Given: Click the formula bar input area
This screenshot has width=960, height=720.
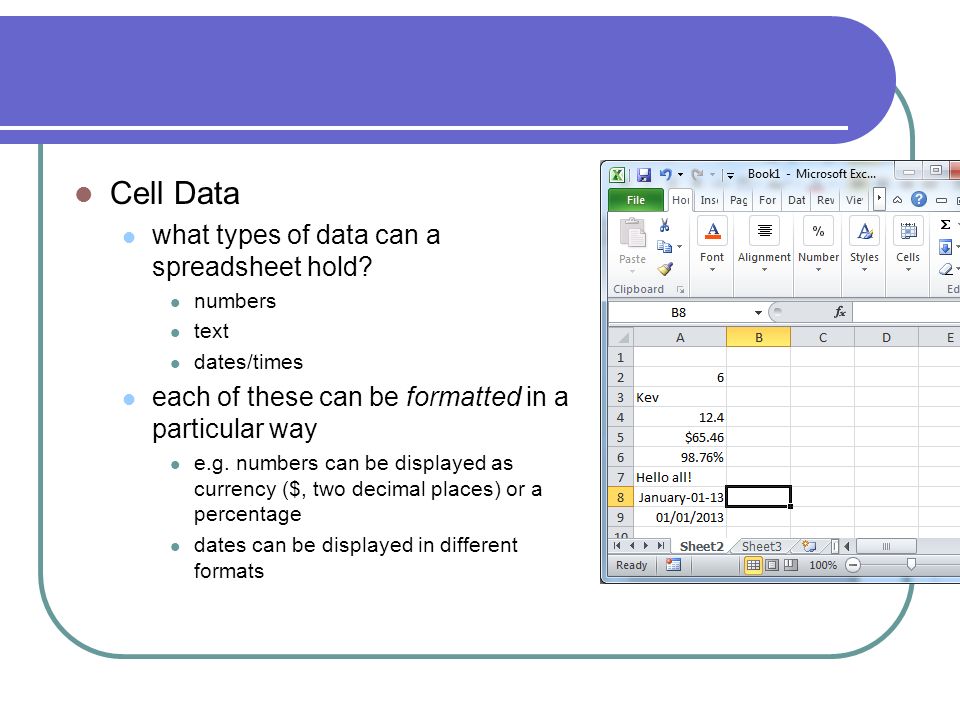Looking at the screenshot, I should (906, 312).
